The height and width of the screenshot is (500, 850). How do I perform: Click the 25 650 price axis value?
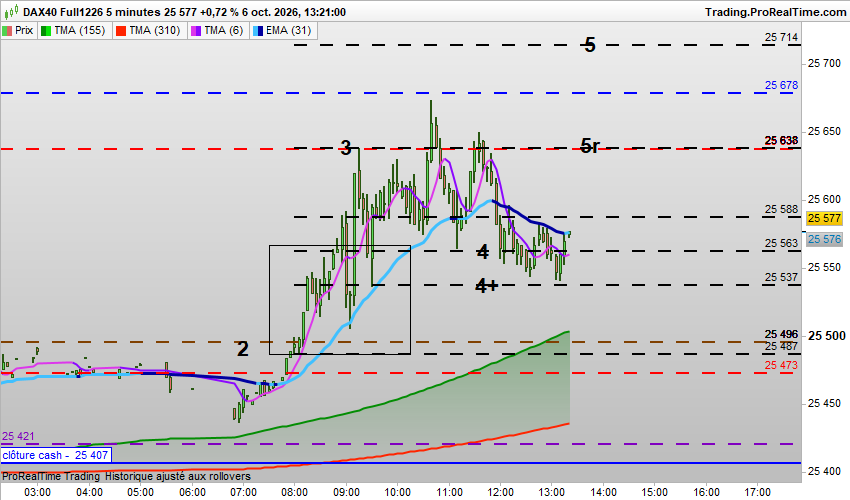tap(824, 131)
